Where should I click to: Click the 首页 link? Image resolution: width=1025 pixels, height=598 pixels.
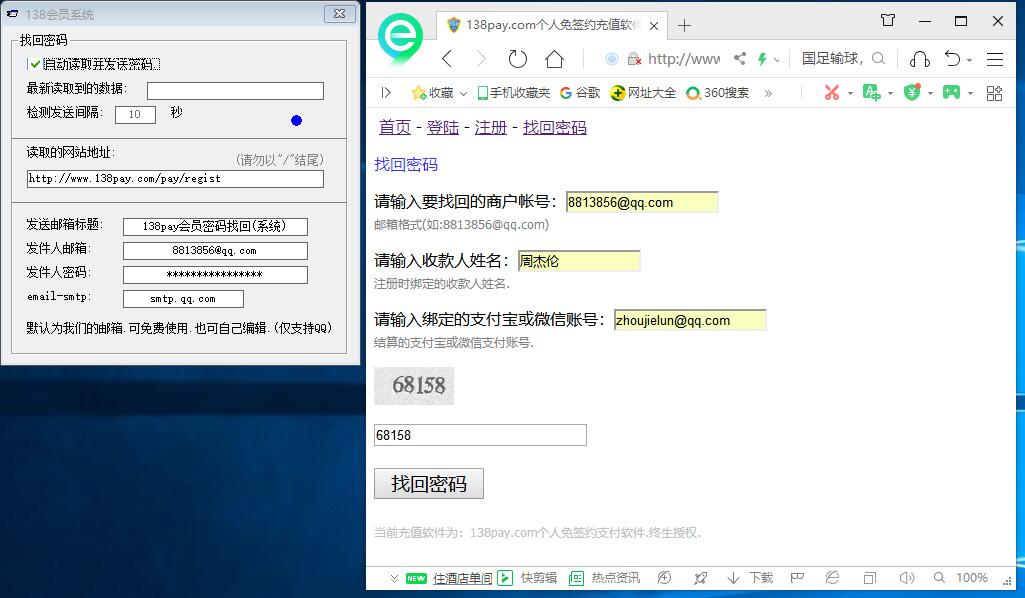(395, 127)
